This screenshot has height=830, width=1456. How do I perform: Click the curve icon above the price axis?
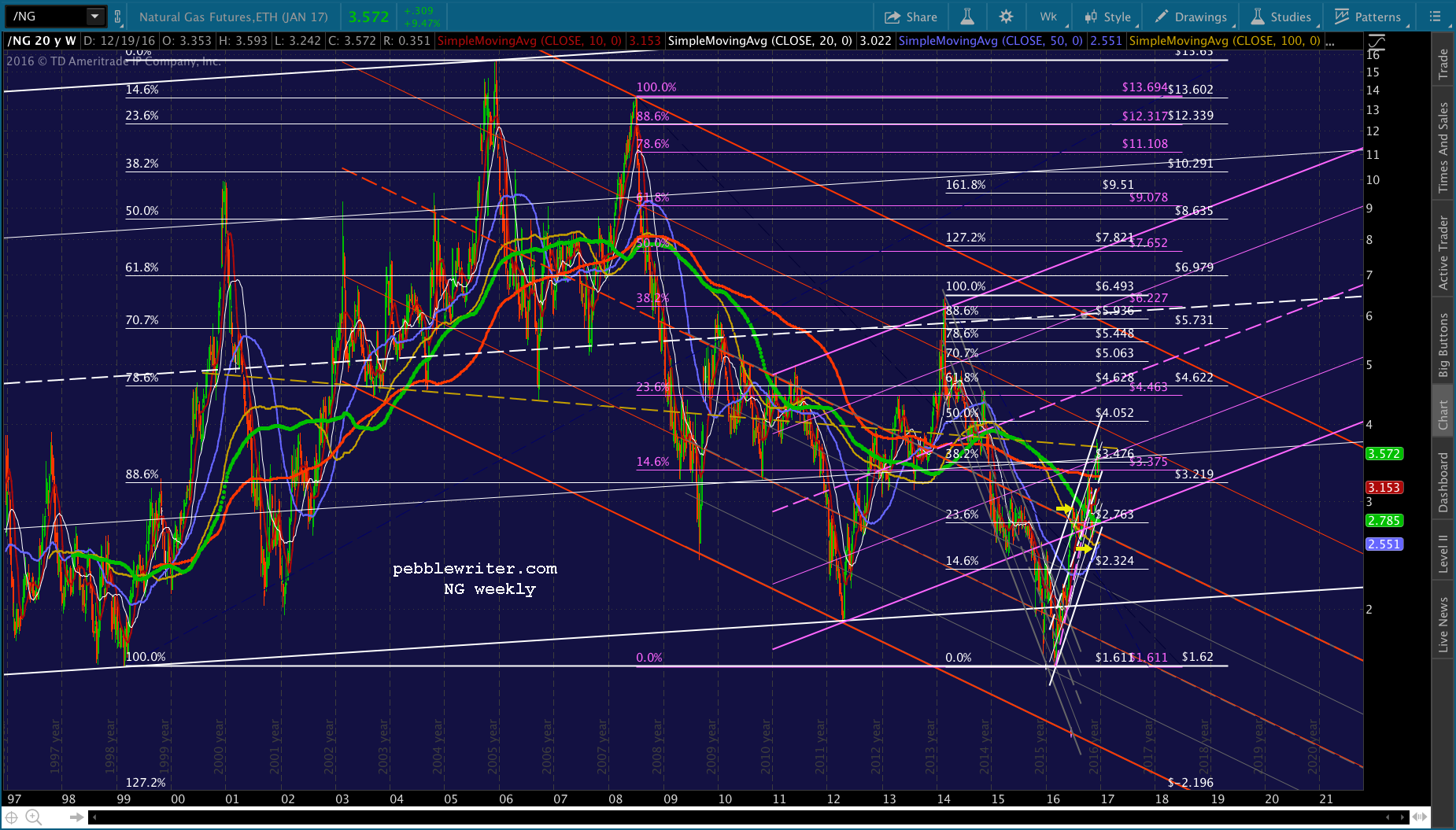(x=1377, y=44)
